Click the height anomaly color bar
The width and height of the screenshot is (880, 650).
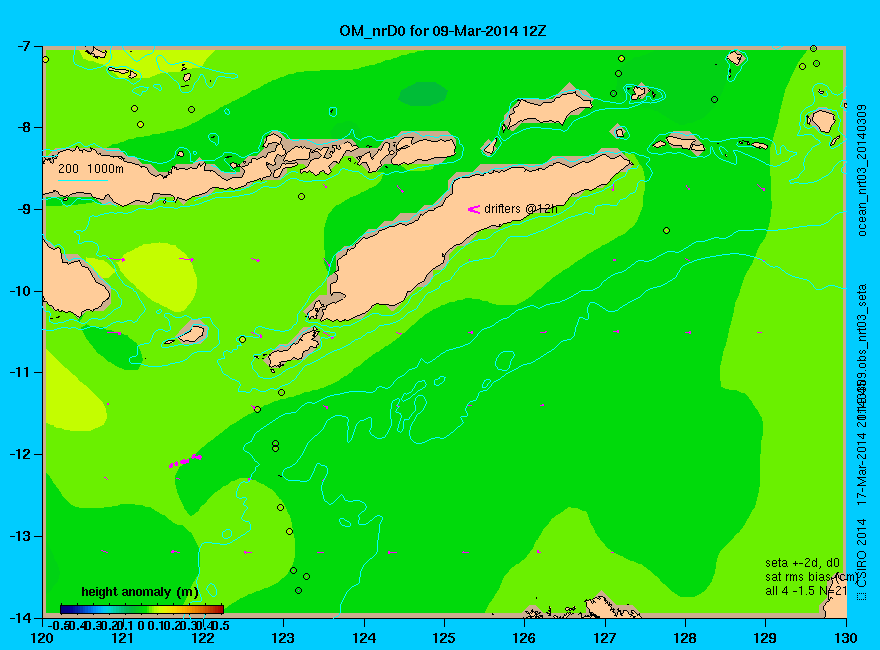click(142, 609)
